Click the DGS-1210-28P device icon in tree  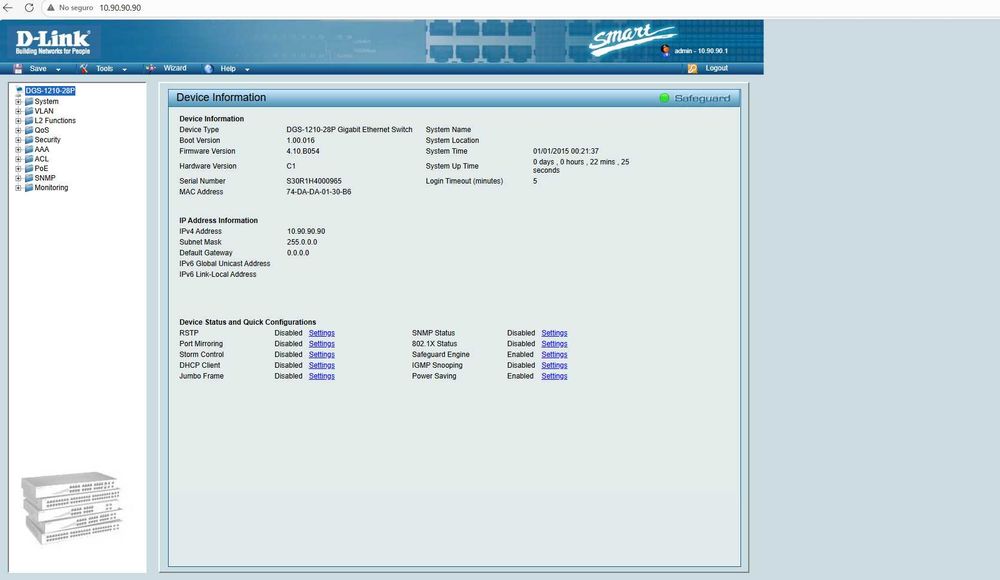click(x=19, y=91)
